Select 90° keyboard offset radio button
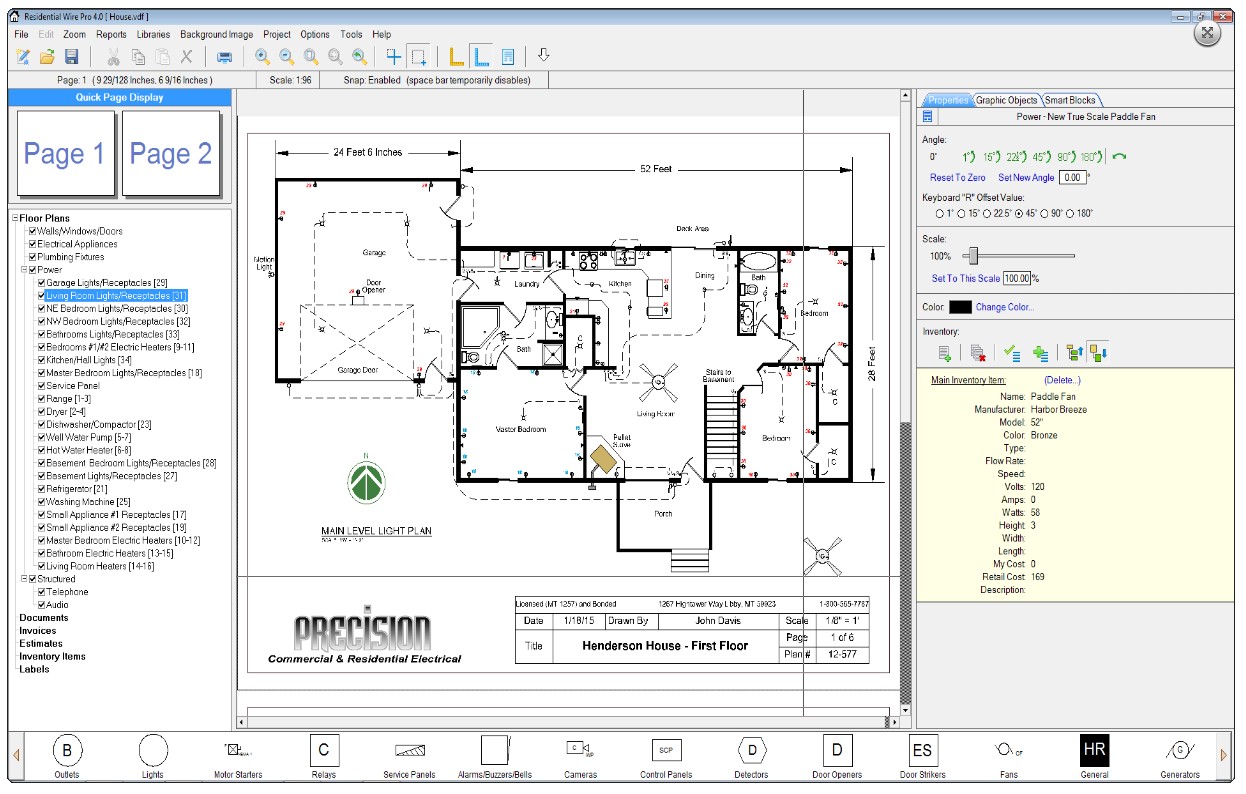Screen dimensions: 1246x794 (x=1044, y=213)
